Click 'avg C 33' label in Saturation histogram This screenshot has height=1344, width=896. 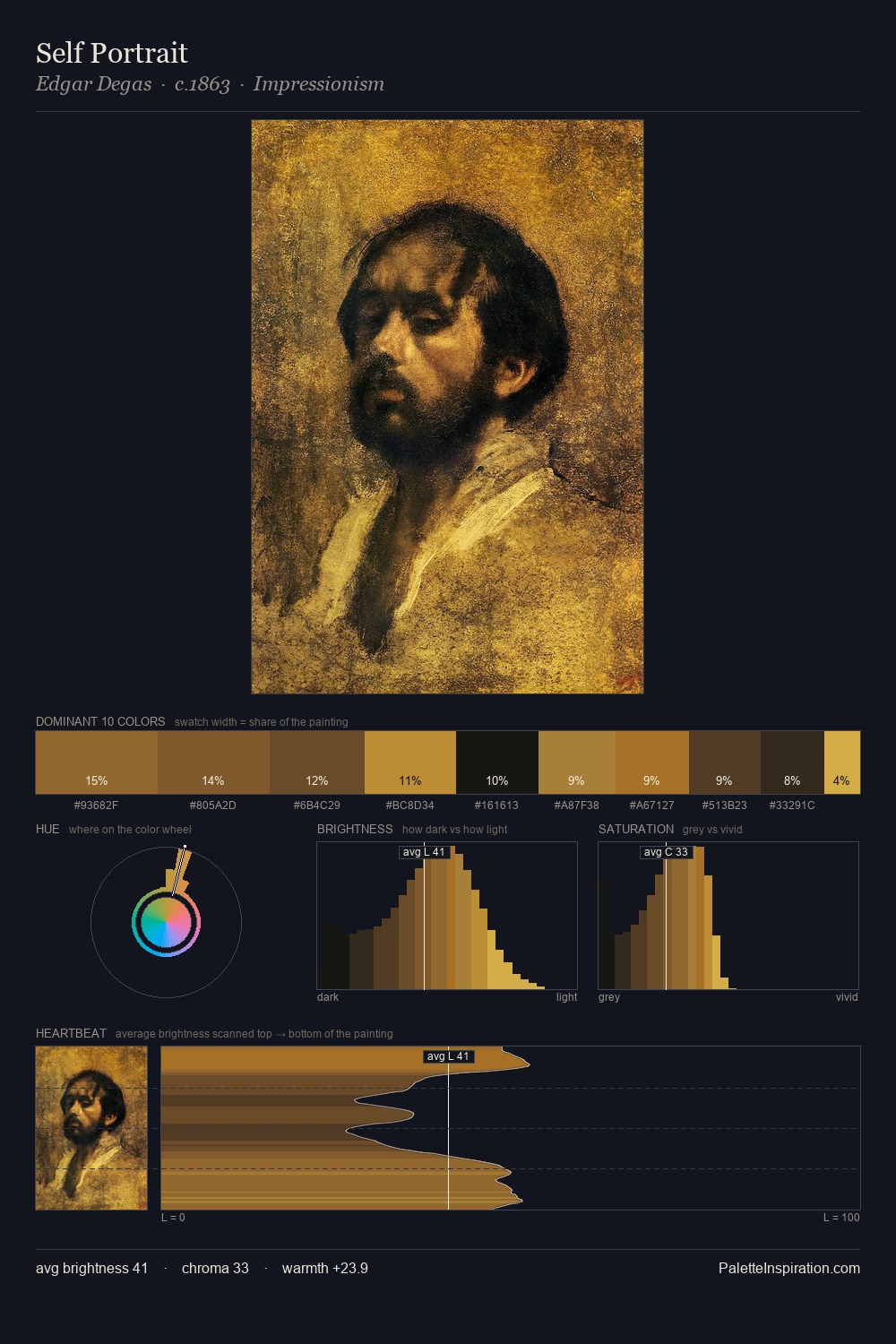666,852
